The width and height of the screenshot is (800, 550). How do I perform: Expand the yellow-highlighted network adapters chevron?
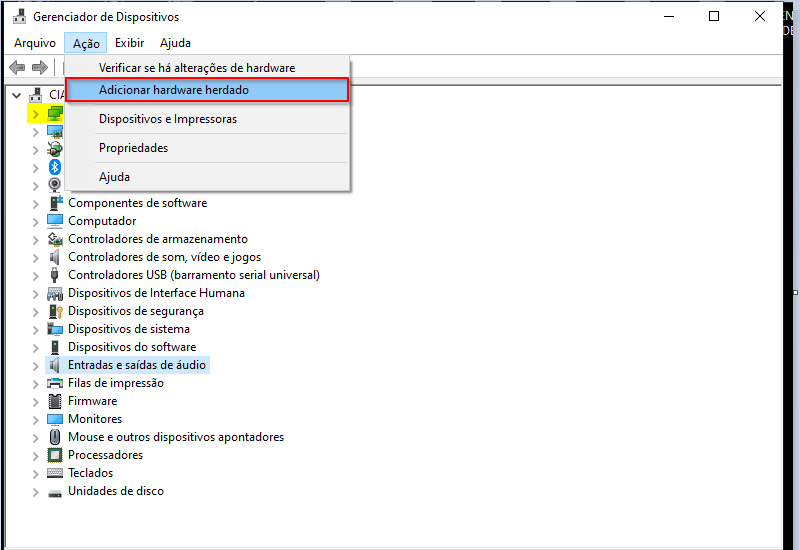click(35, 114)
